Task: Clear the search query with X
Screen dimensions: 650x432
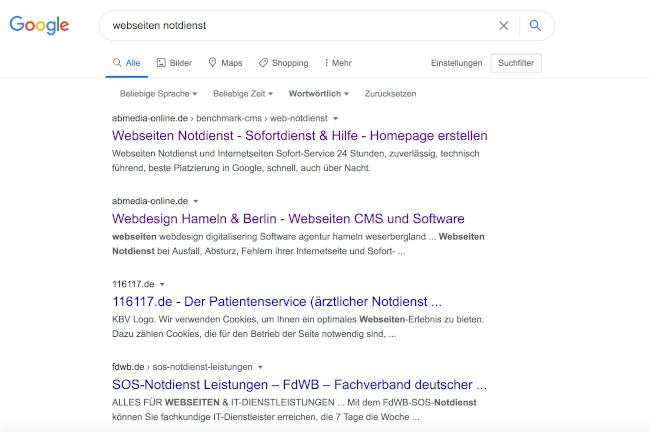Action: (503, 26)
